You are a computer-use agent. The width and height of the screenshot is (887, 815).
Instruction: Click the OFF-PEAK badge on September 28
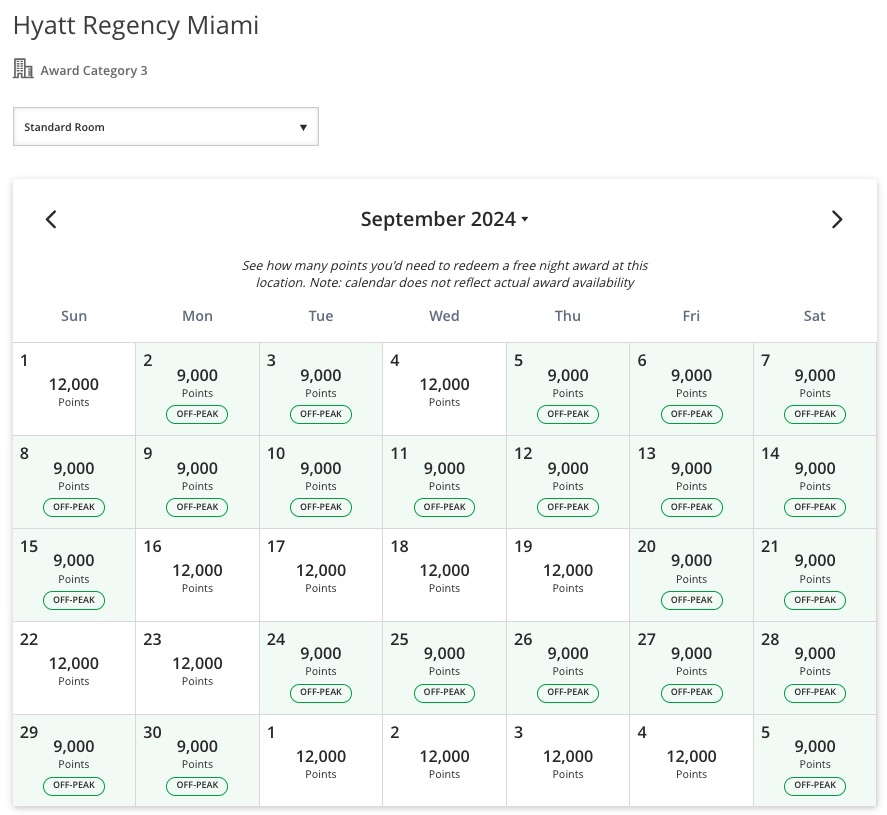click(814, 693)
